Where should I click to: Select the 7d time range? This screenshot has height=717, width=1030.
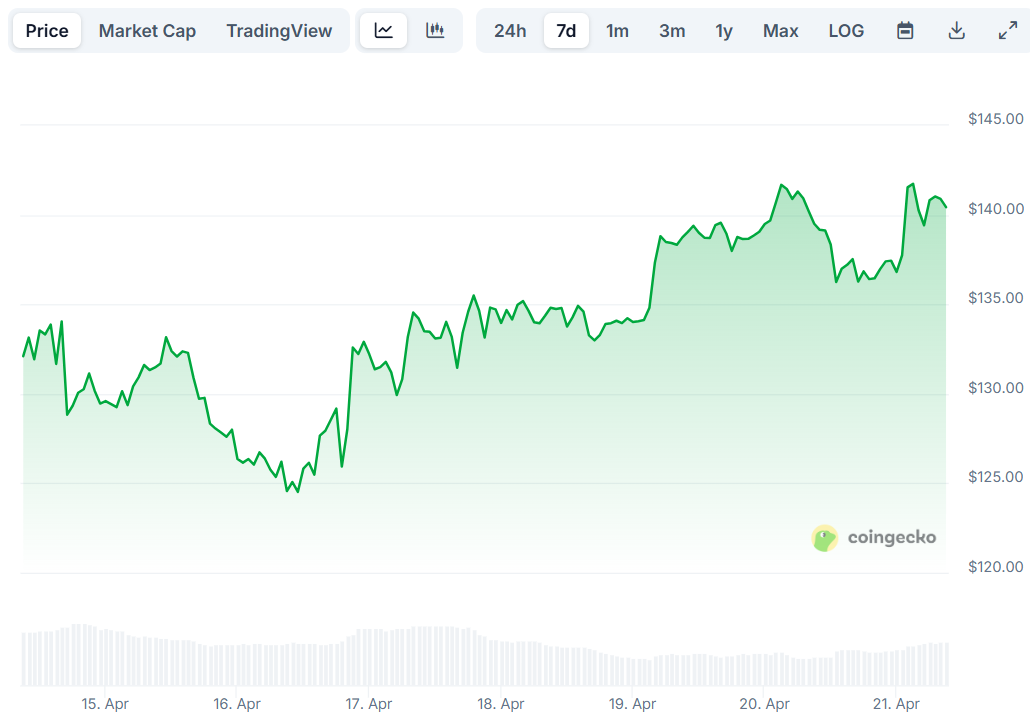pyautogui.click(x=566, y=31)
